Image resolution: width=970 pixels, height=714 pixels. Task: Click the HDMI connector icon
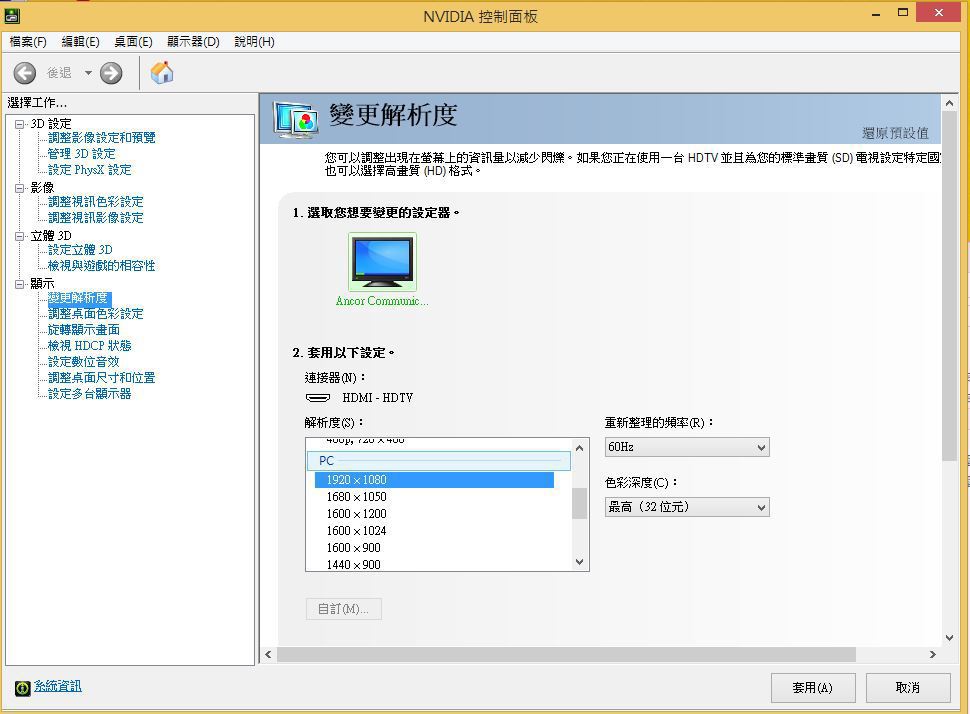coord(318,398)
